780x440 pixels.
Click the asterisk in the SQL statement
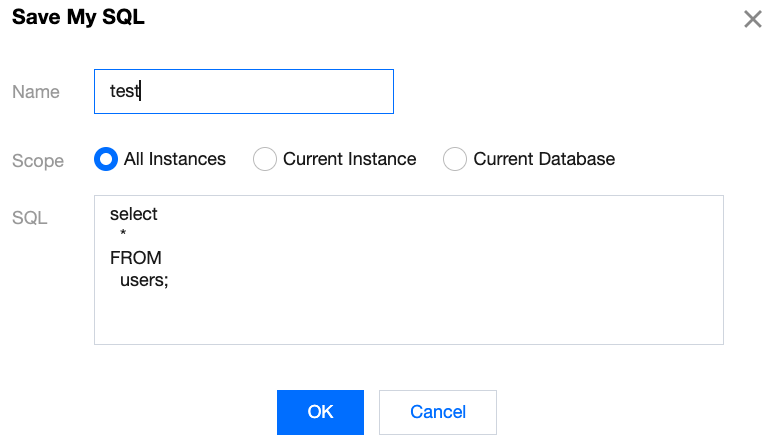coord(123,236)
